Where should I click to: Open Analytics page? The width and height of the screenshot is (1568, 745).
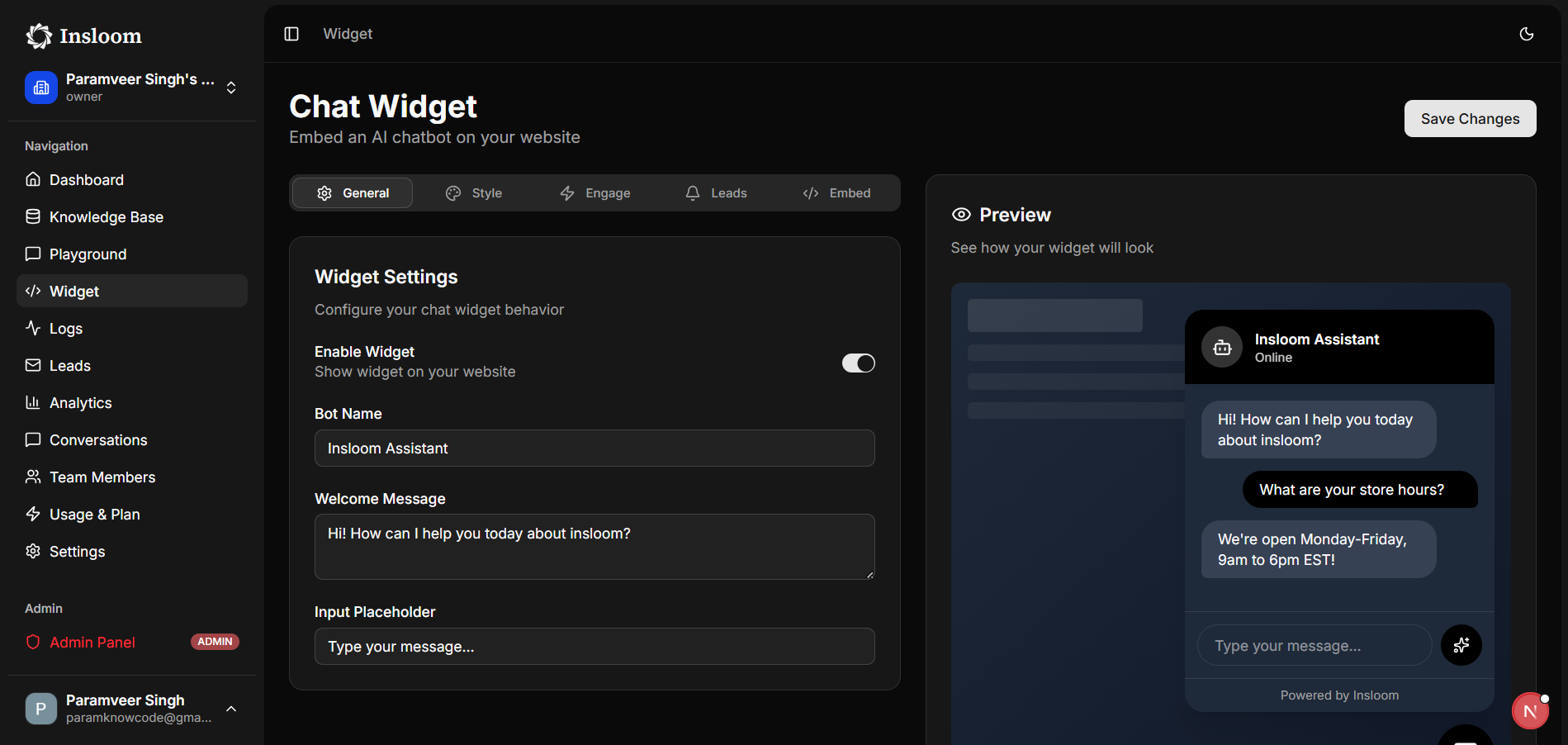point(132,402)
